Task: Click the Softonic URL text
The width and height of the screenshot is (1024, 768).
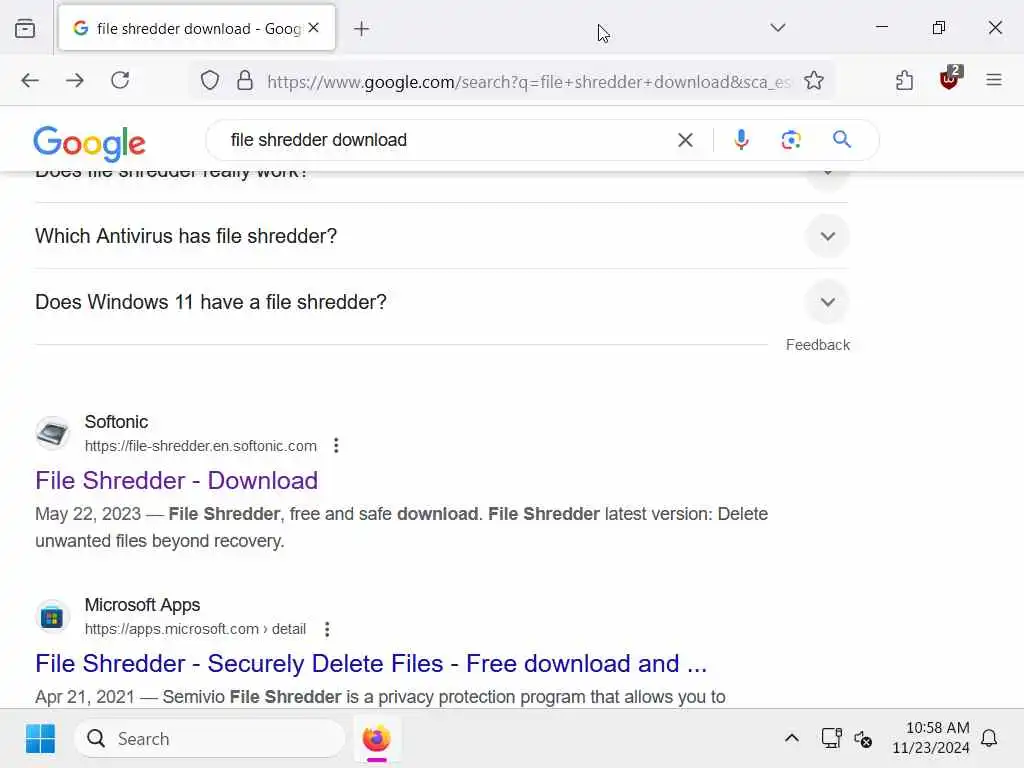Action: point(200,446)
